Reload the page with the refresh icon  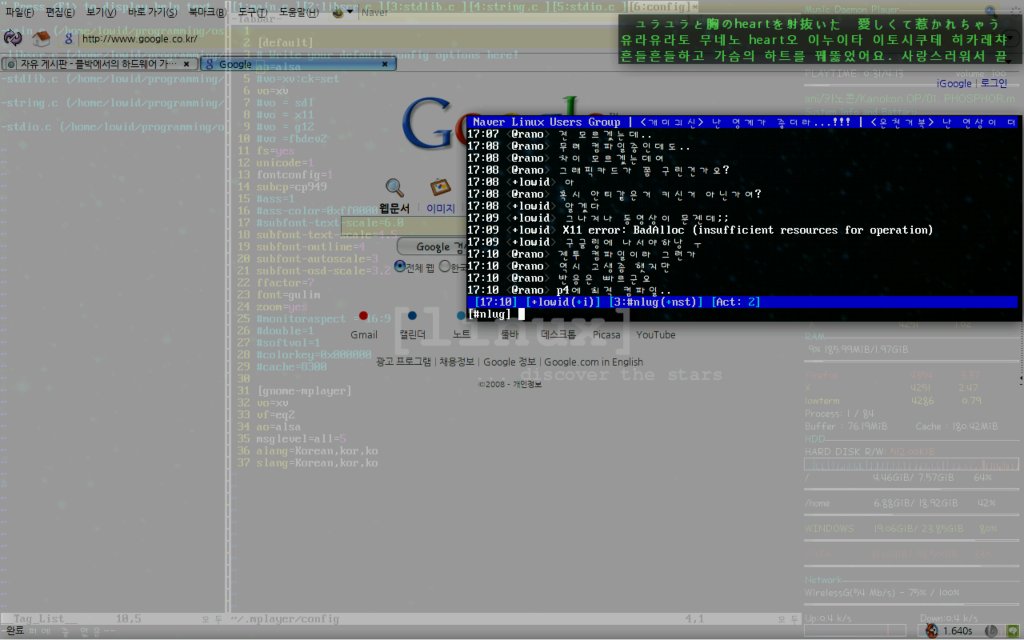tap(13, 37)
